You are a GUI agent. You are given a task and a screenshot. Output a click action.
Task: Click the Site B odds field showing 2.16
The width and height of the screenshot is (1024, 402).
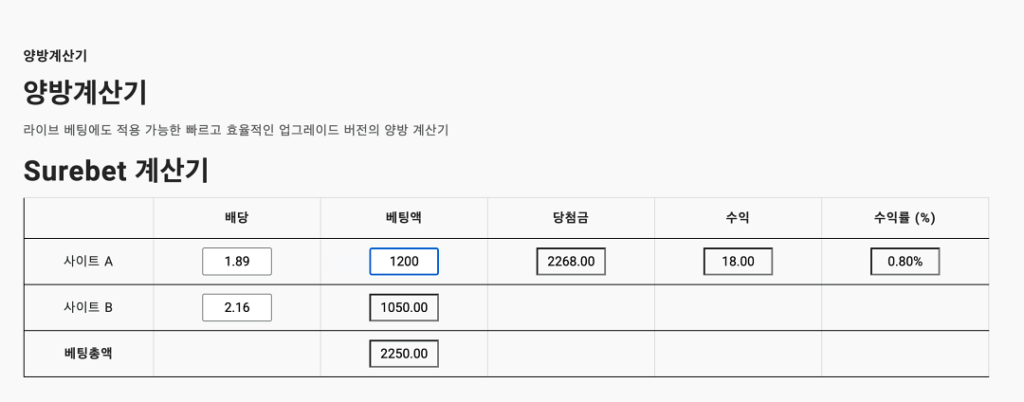pos(237,307)
